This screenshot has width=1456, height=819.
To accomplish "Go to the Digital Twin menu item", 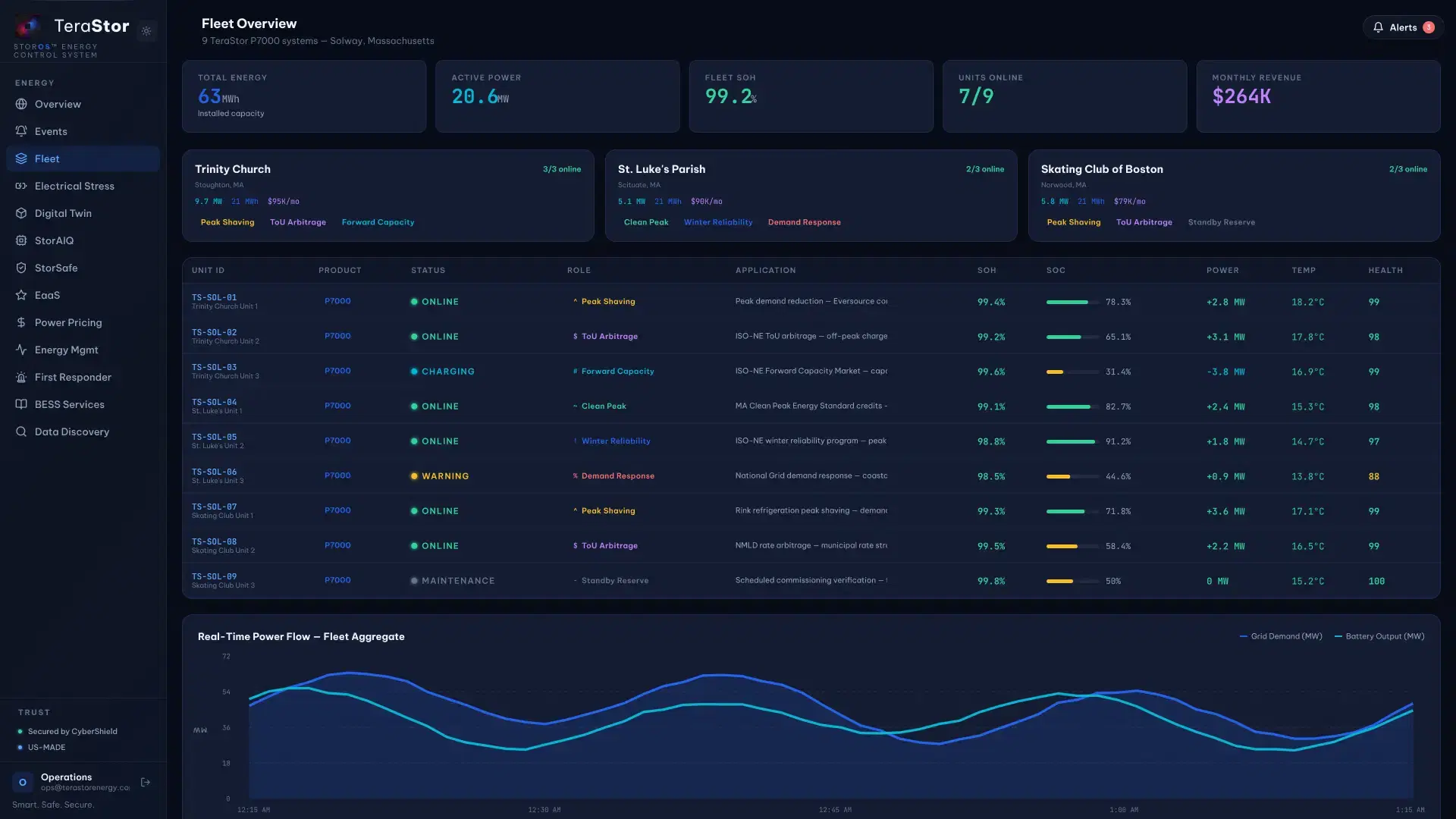I will (x=83, y=213).
